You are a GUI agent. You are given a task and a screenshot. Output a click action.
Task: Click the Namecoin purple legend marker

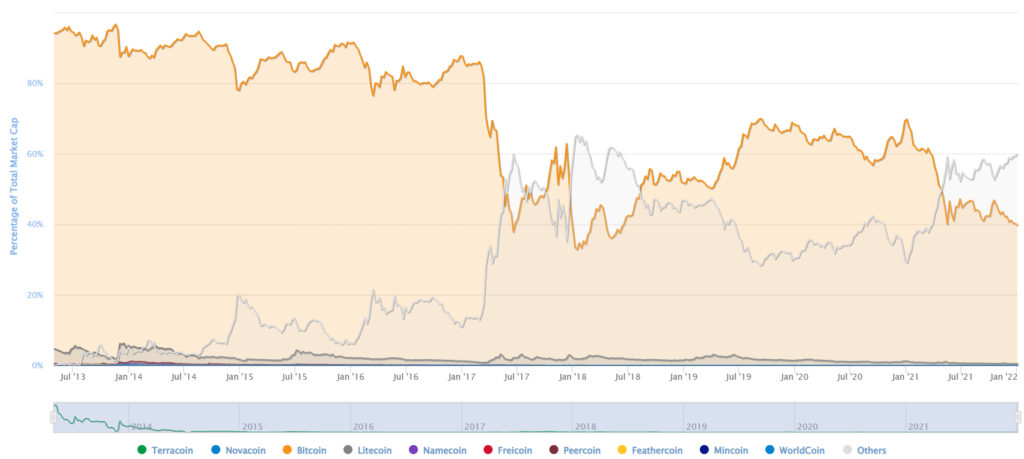pyautogui.click(x=417, y=450)
